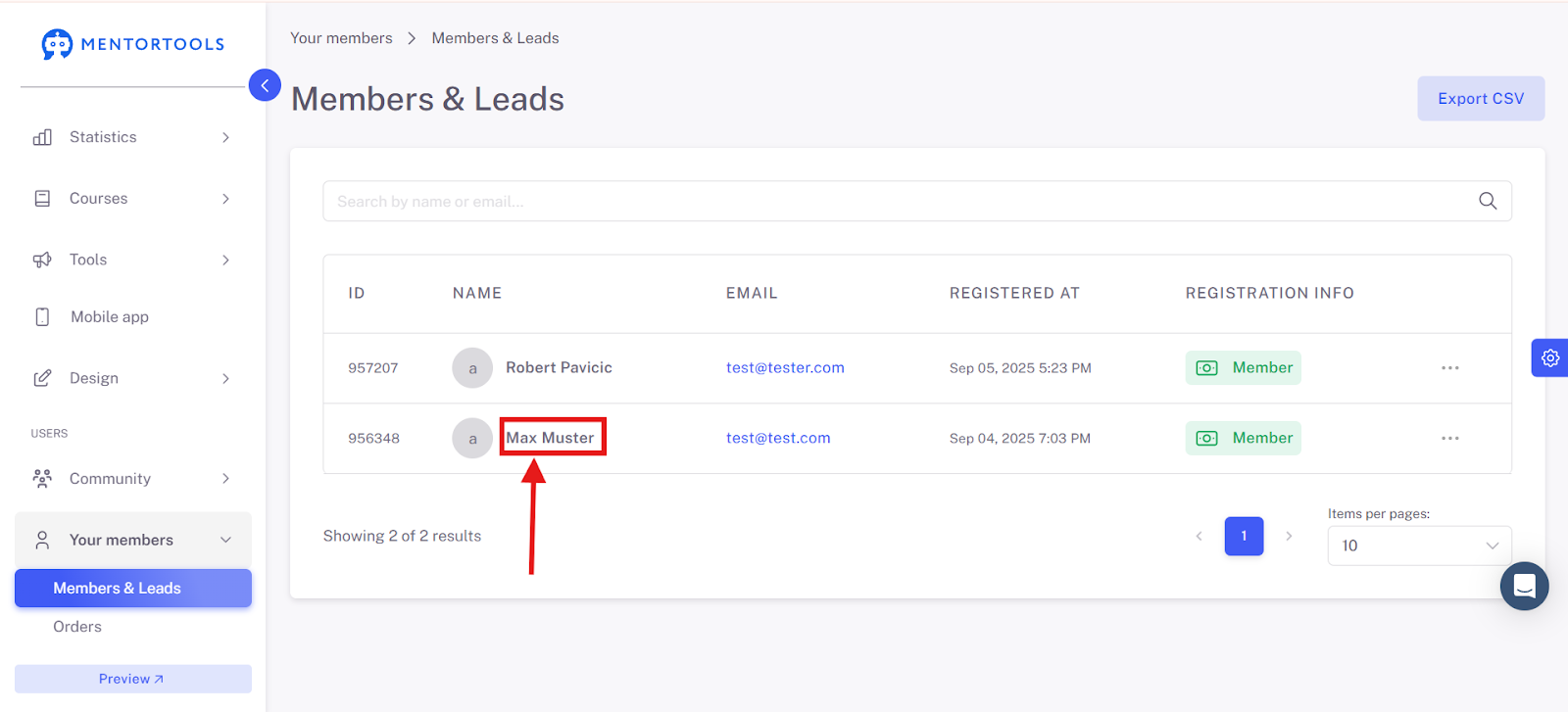Open more options for Robert Pavicic

1450,368
